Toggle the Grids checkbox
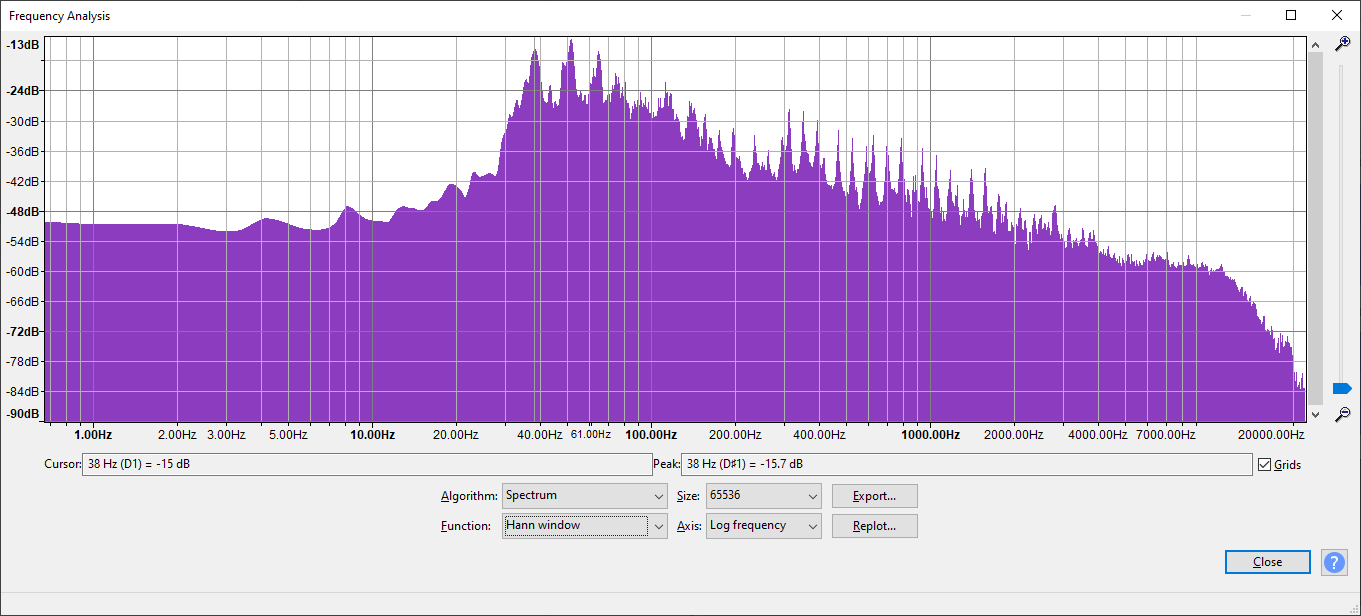 (x=1265, y=465)
